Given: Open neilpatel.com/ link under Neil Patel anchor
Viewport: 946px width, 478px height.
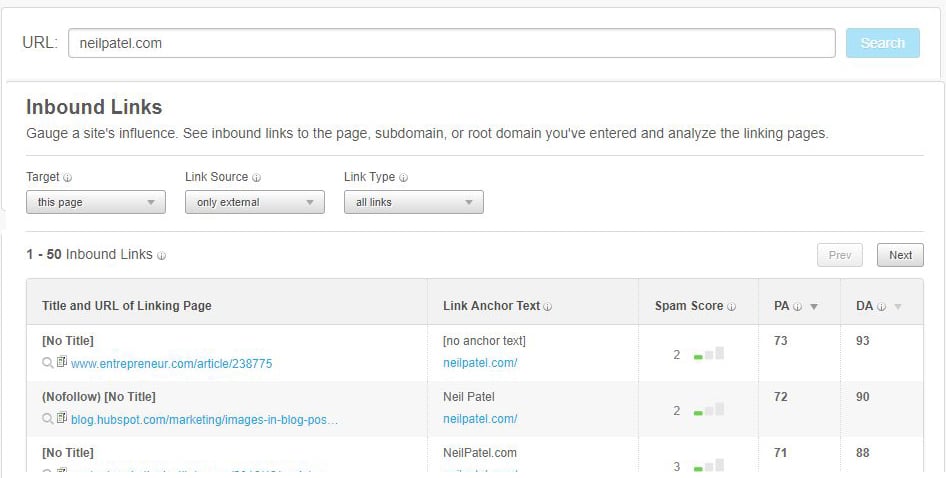Looking at the screenshot, I should tap(480, 419).
